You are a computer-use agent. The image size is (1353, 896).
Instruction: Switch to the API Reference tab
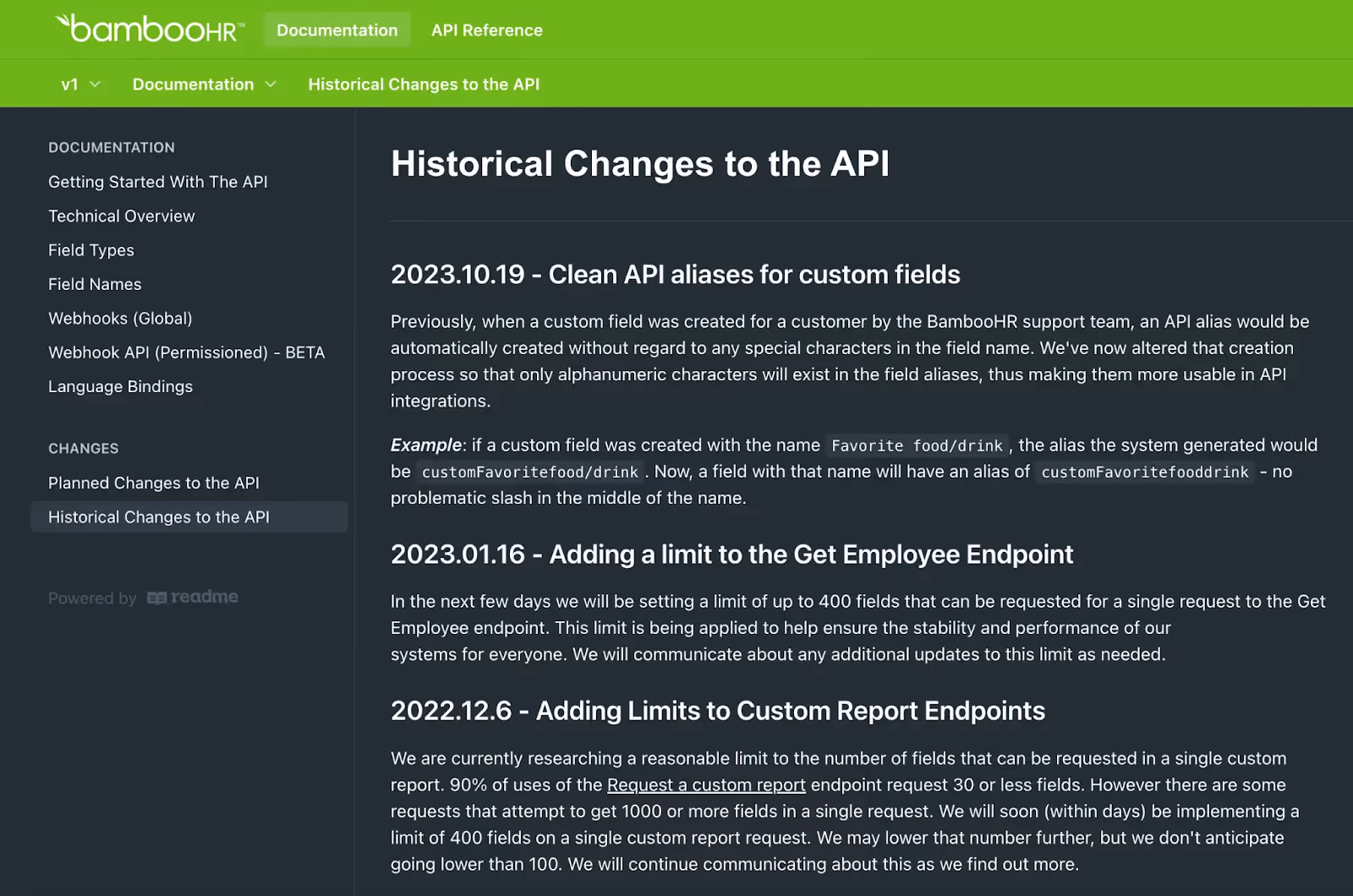[487, 30]
